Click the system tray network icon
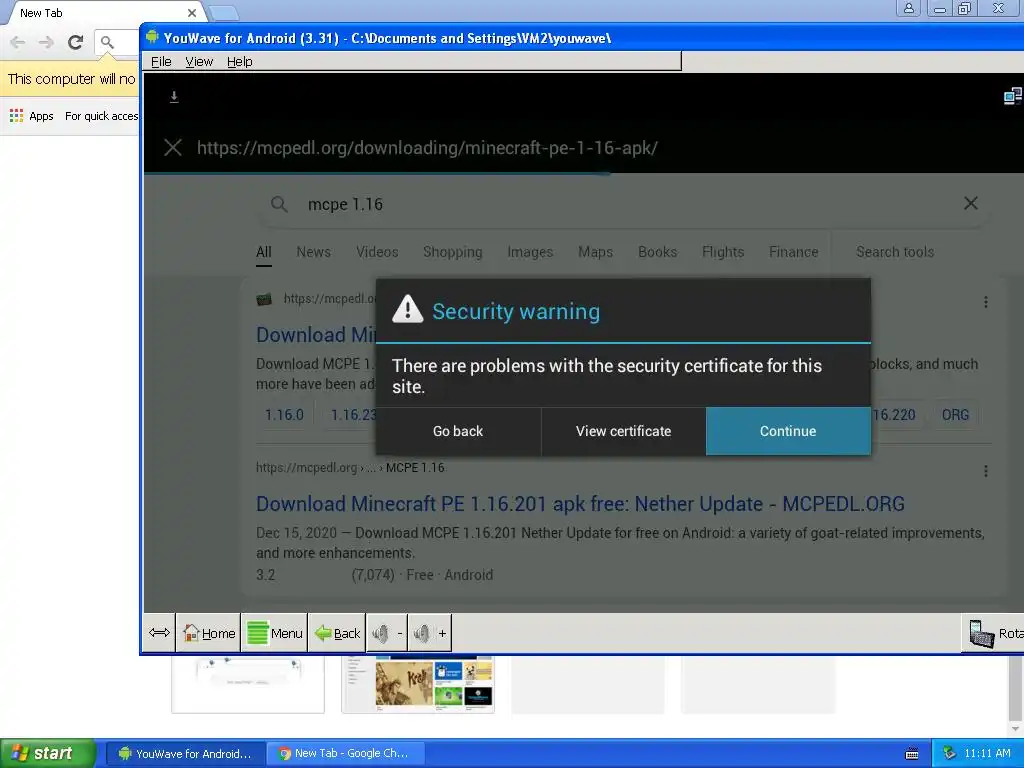This screenshot has height=768, width=1024. pyautogui.click(x=950, y=753)
